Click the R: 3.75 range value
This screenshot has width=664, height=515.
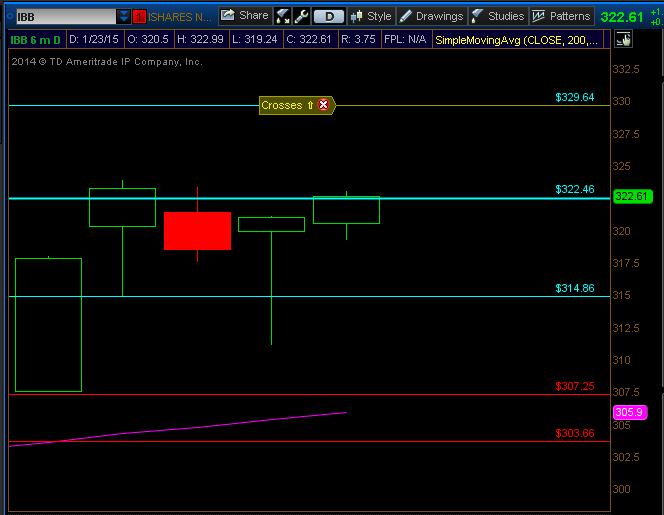click(358, 39)
